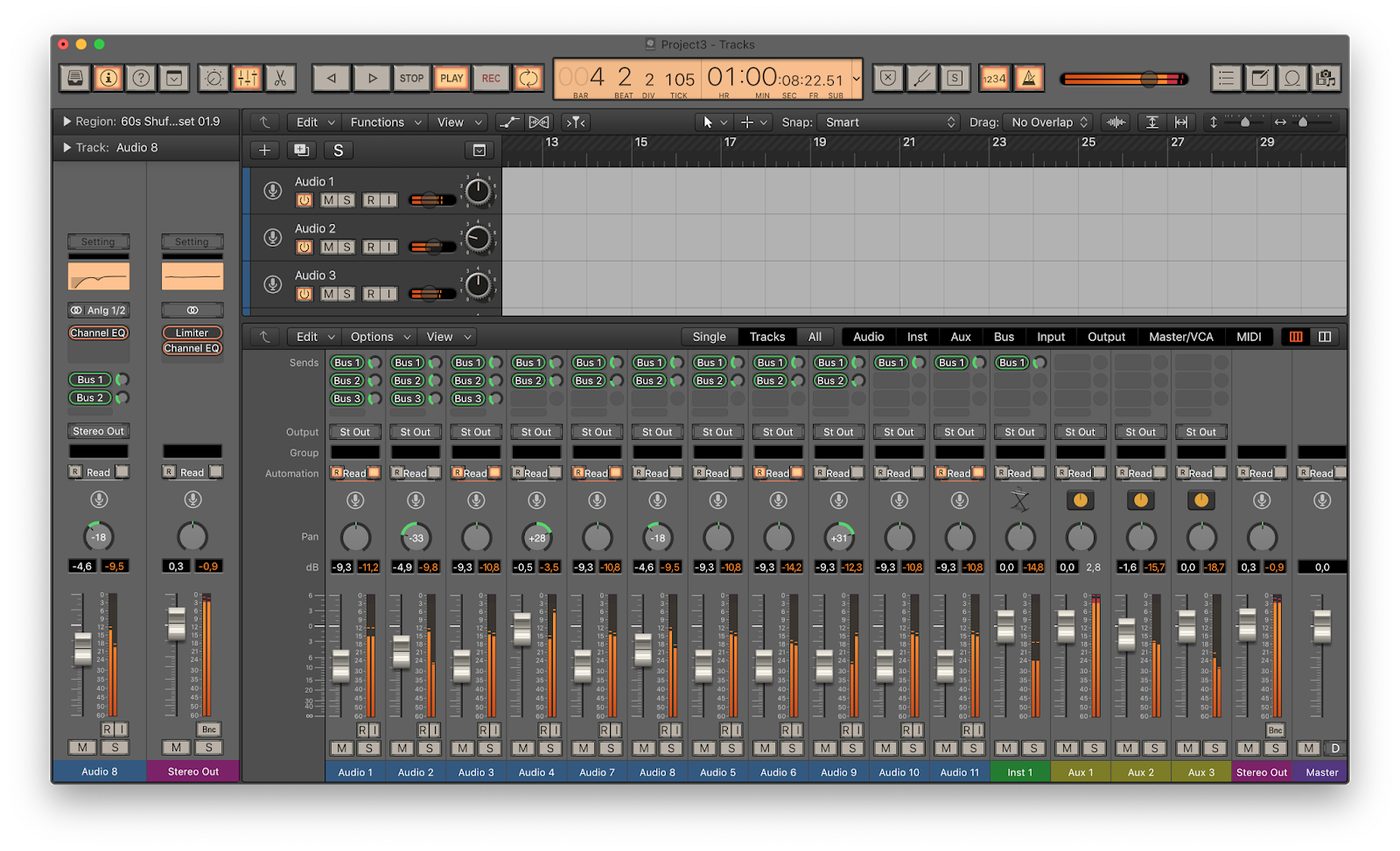
Task: Click the add track plus button
Action: pos(264,150)
